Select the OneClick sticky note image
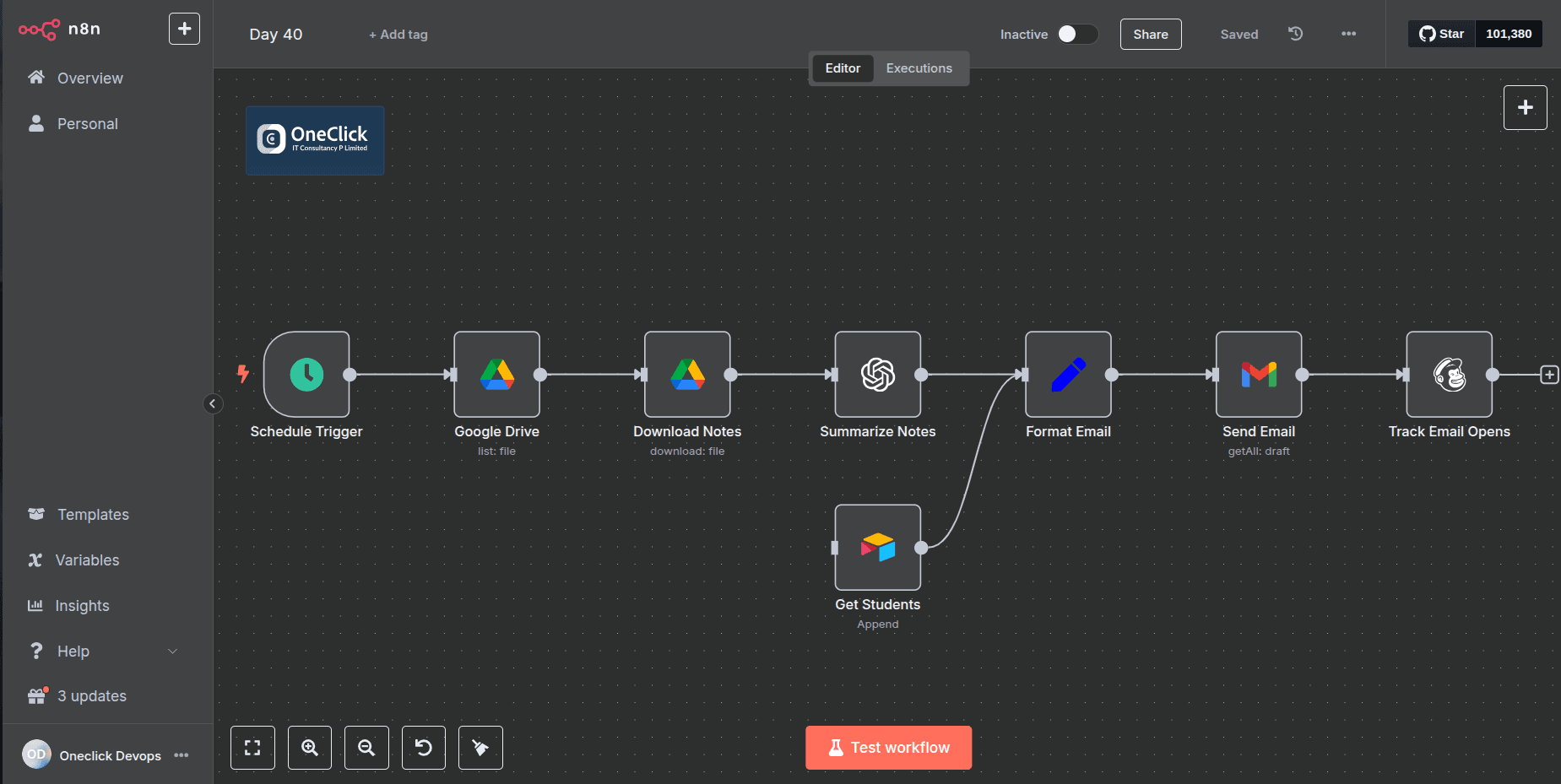 pos(315,140)
